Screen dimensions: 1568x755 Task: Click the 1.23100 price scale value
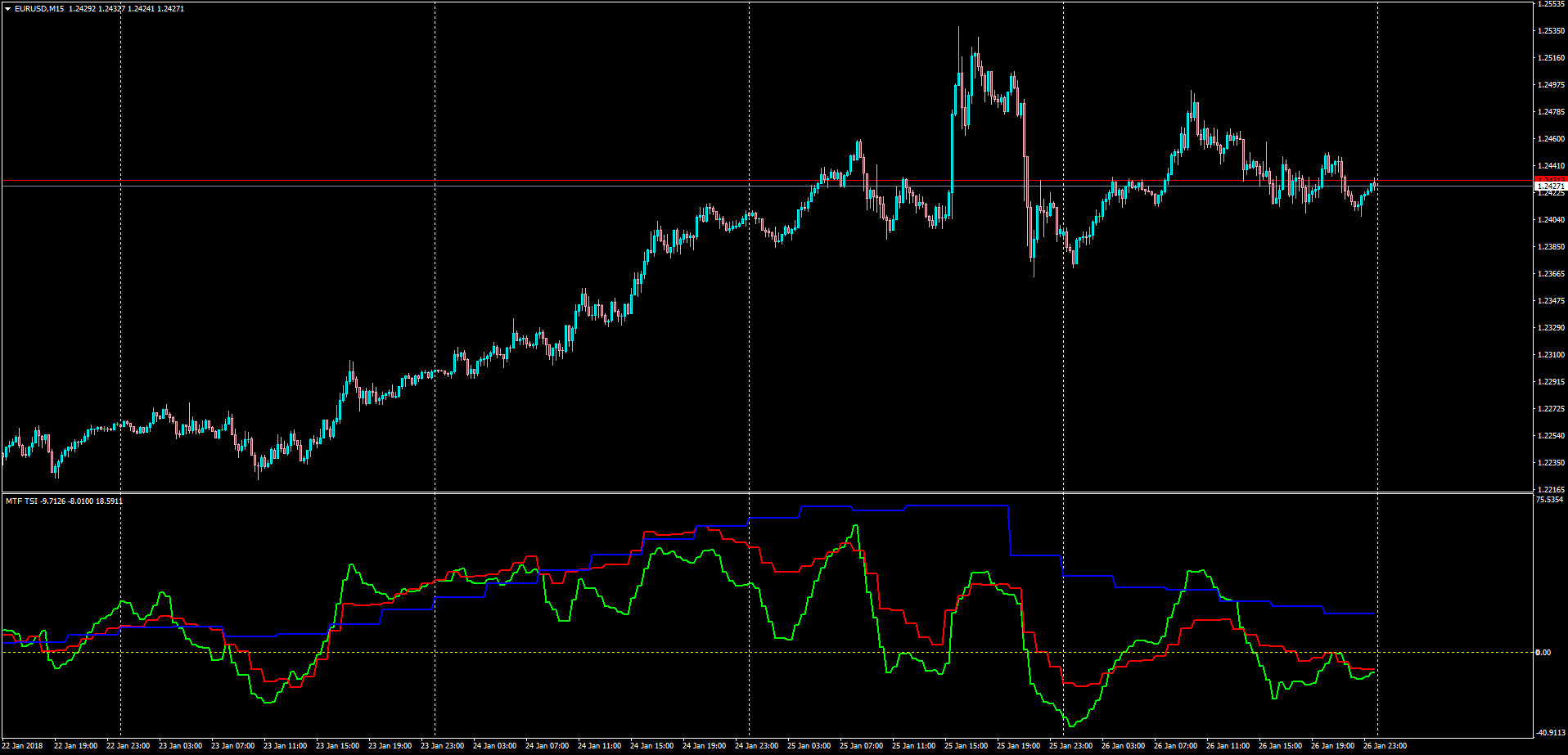pos(1552,355)
